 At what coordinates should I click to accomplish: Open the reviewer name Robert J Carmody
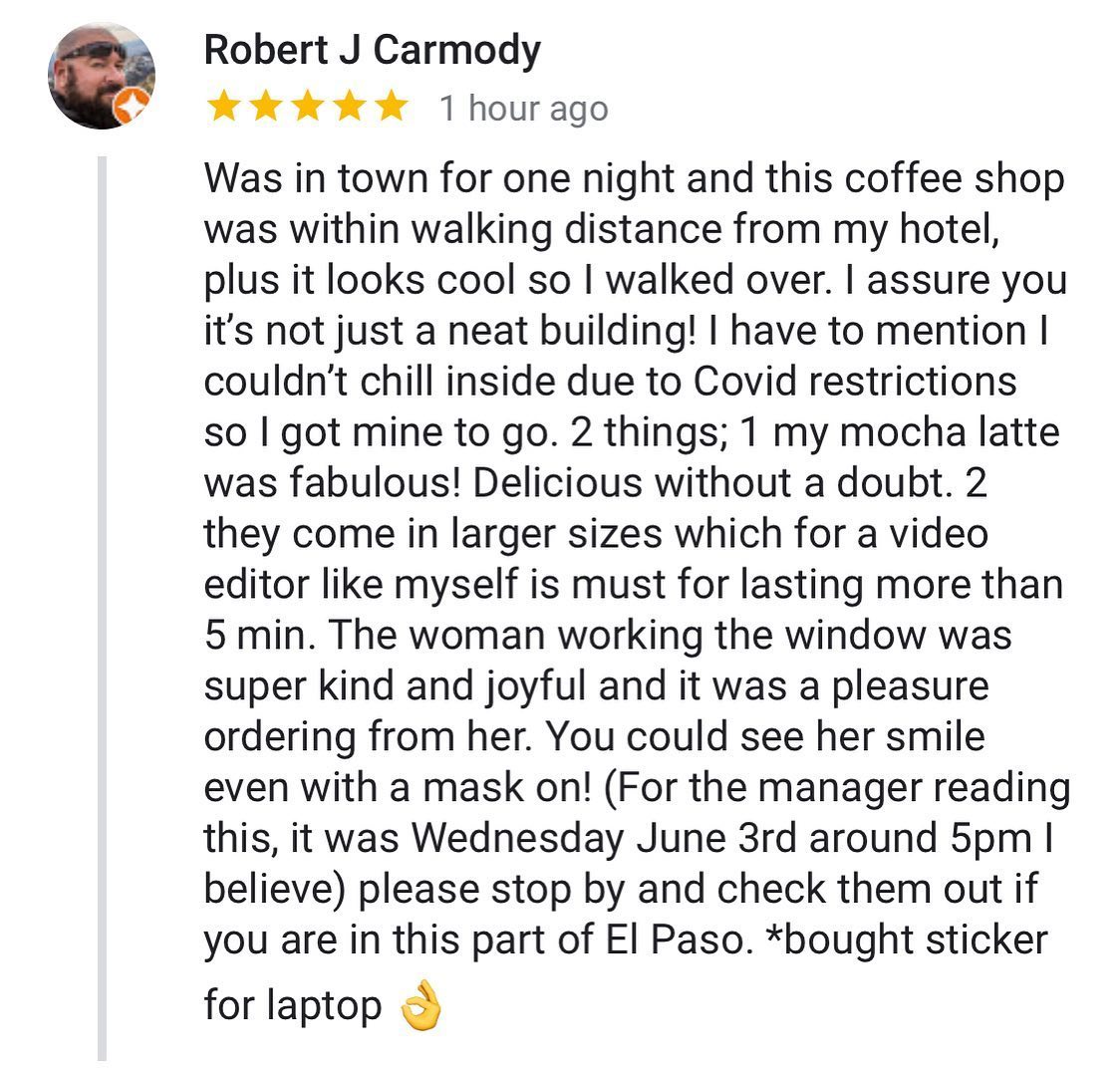pos(372,50)
